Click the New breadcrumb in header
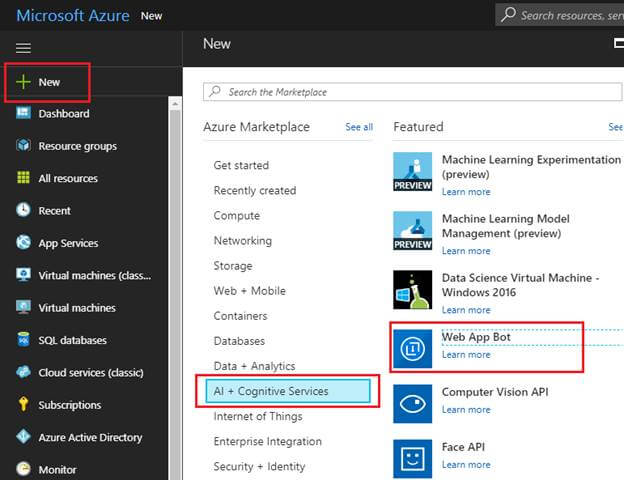 151,16
